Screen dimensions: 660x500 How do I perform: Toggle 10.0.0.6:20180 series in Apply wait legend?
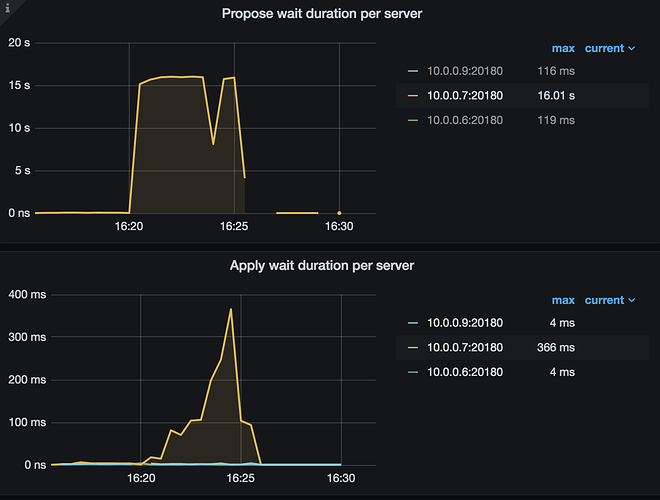pos(465,372)
